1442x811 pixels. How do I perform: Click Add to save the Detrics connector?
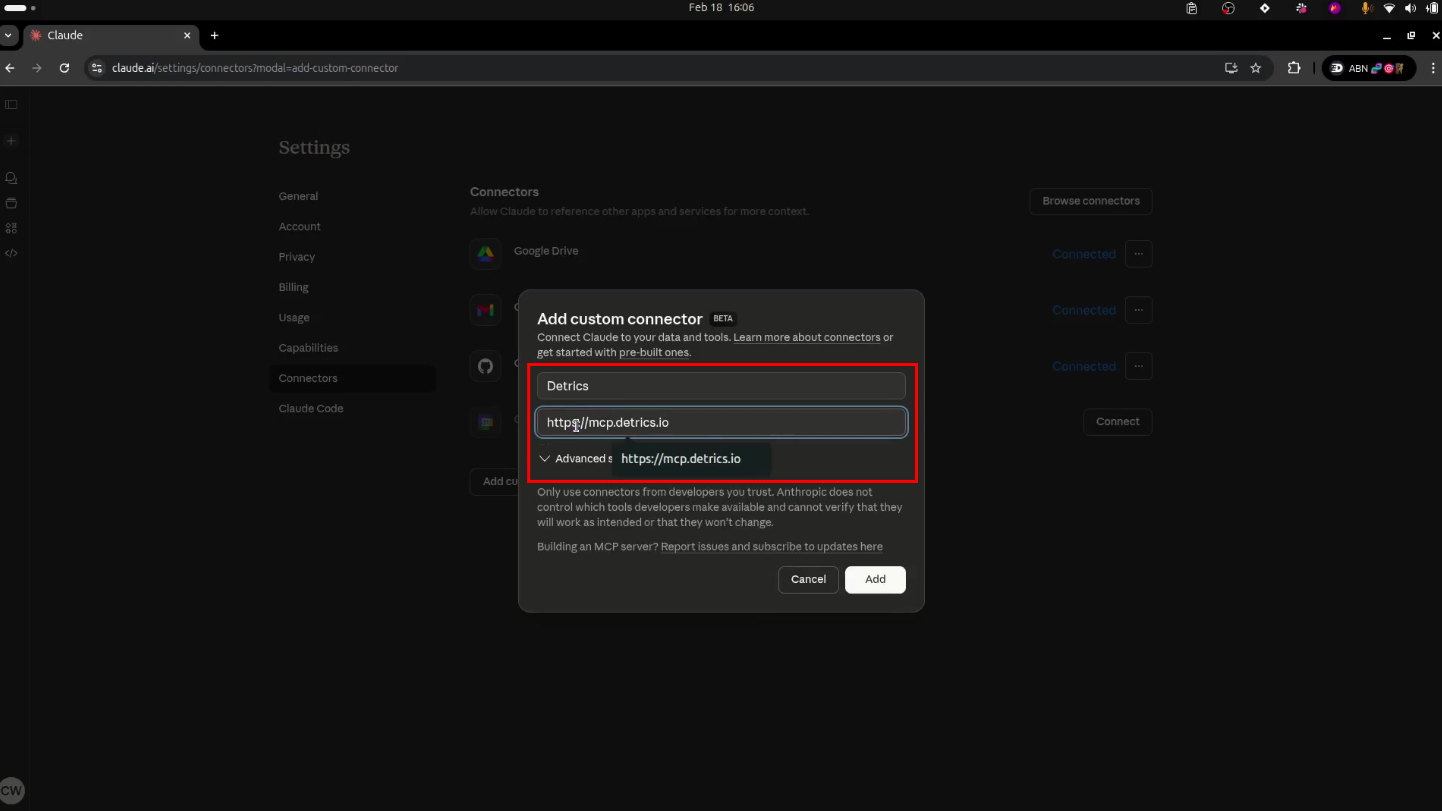[874, 579]
